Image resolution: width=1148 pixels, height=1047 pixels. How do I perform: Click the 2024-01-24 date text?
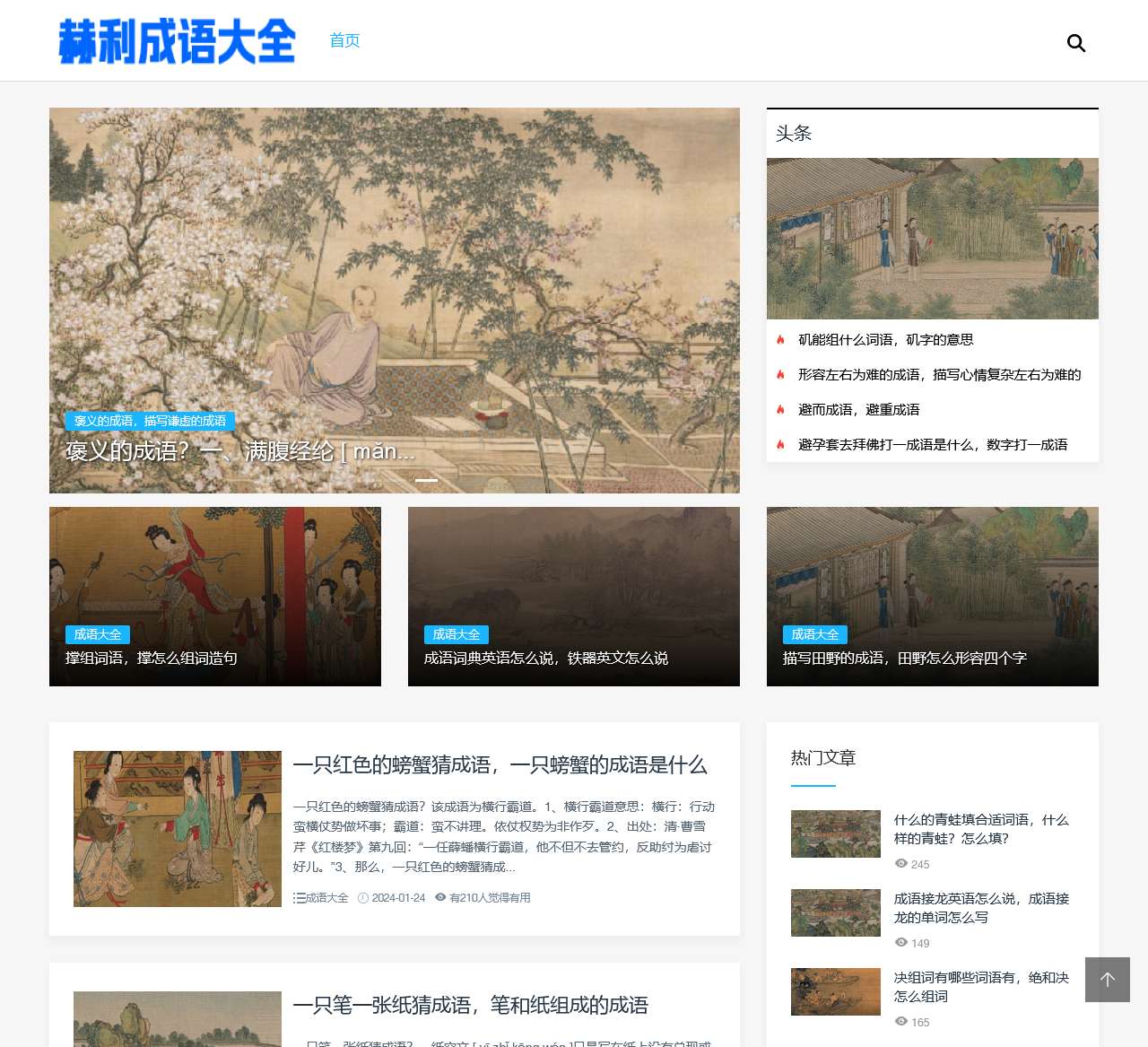click(x=398, y=898)
